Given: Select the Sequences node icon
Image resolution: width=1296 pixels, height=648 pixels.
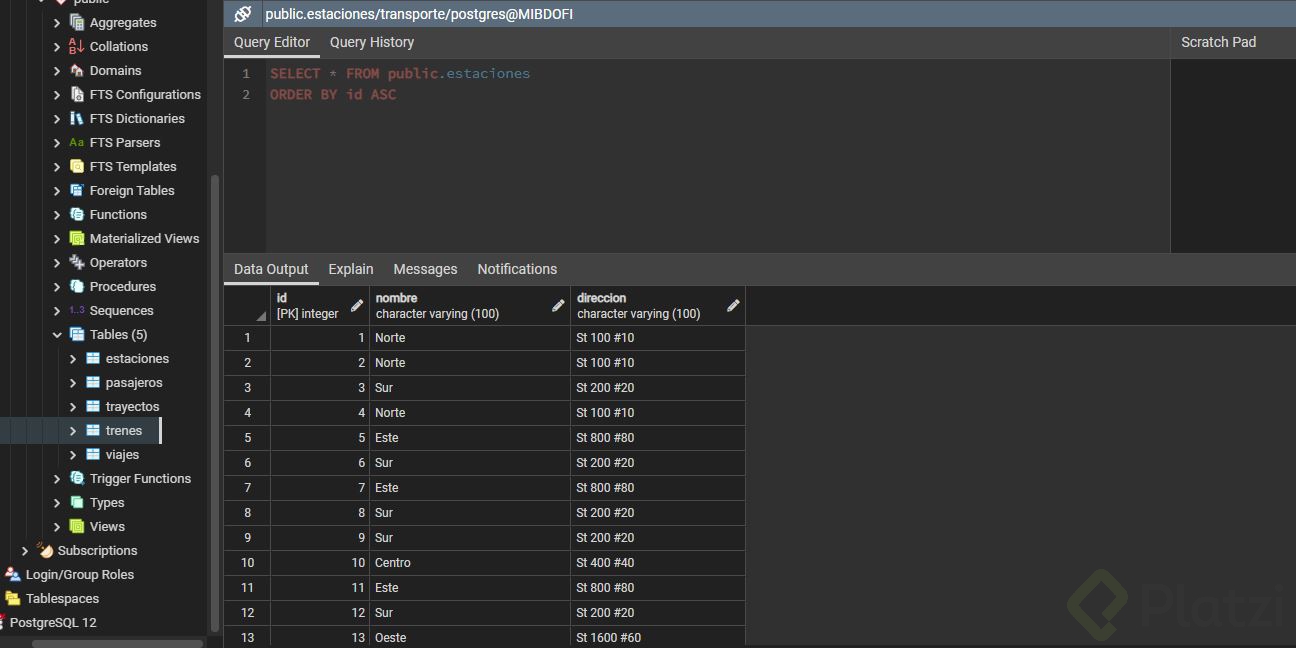Looking at the screenshot, I should point(77,310).
